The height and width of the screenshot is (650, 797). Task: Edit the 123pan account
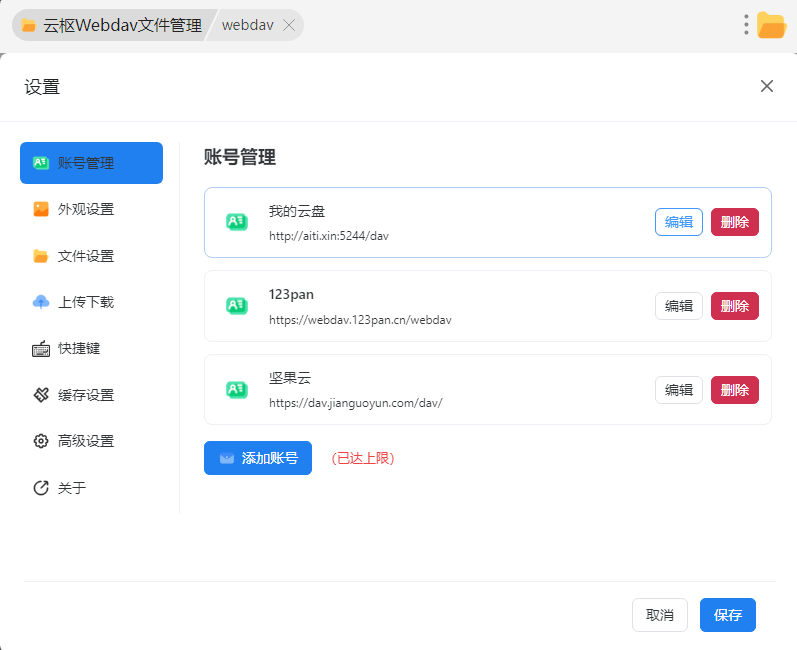(x=678, y=306)
